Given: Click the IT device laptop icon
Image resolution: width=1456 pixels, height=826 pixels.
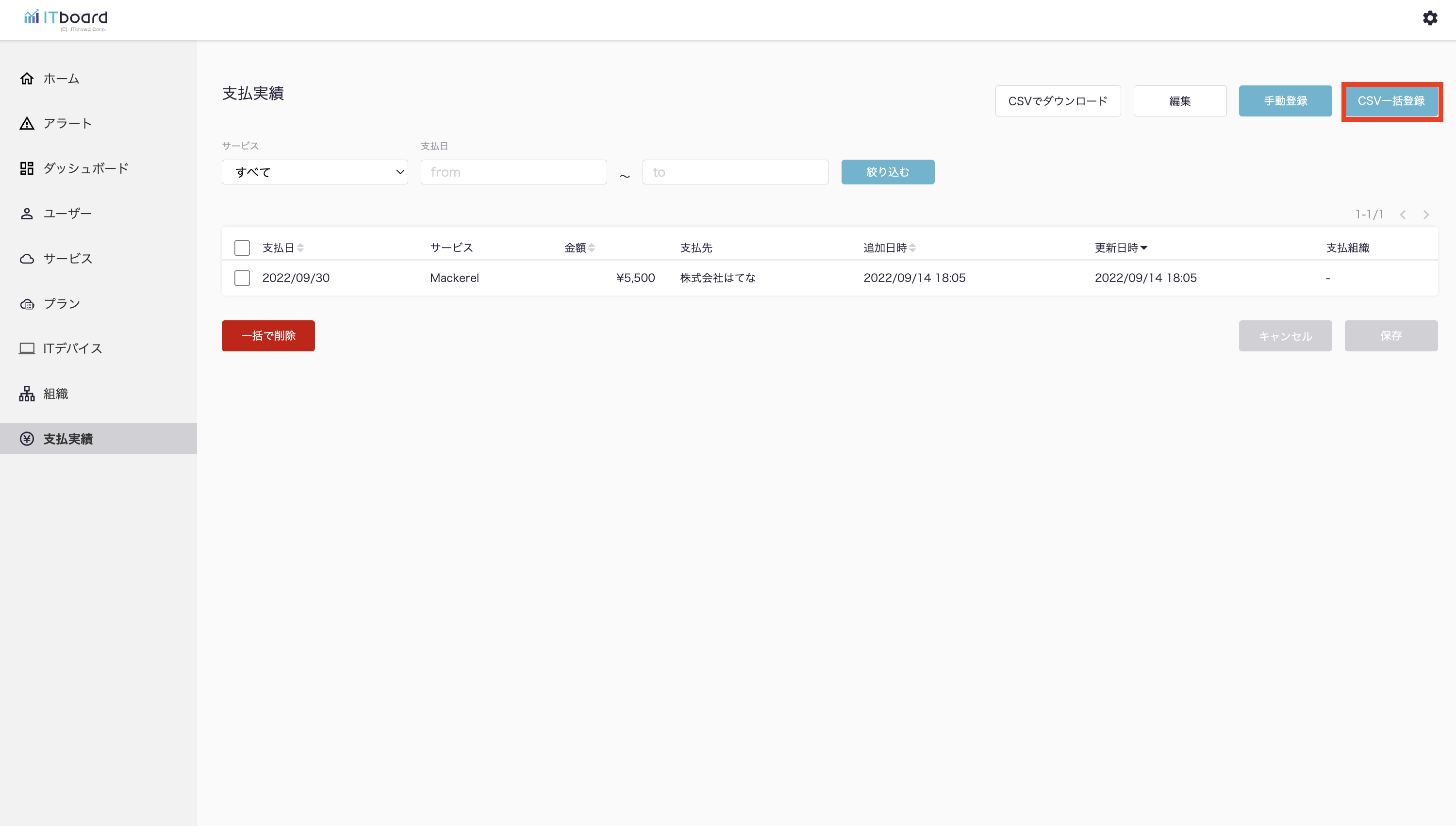Looking at the screenshot, I should [x=27, y=348].
